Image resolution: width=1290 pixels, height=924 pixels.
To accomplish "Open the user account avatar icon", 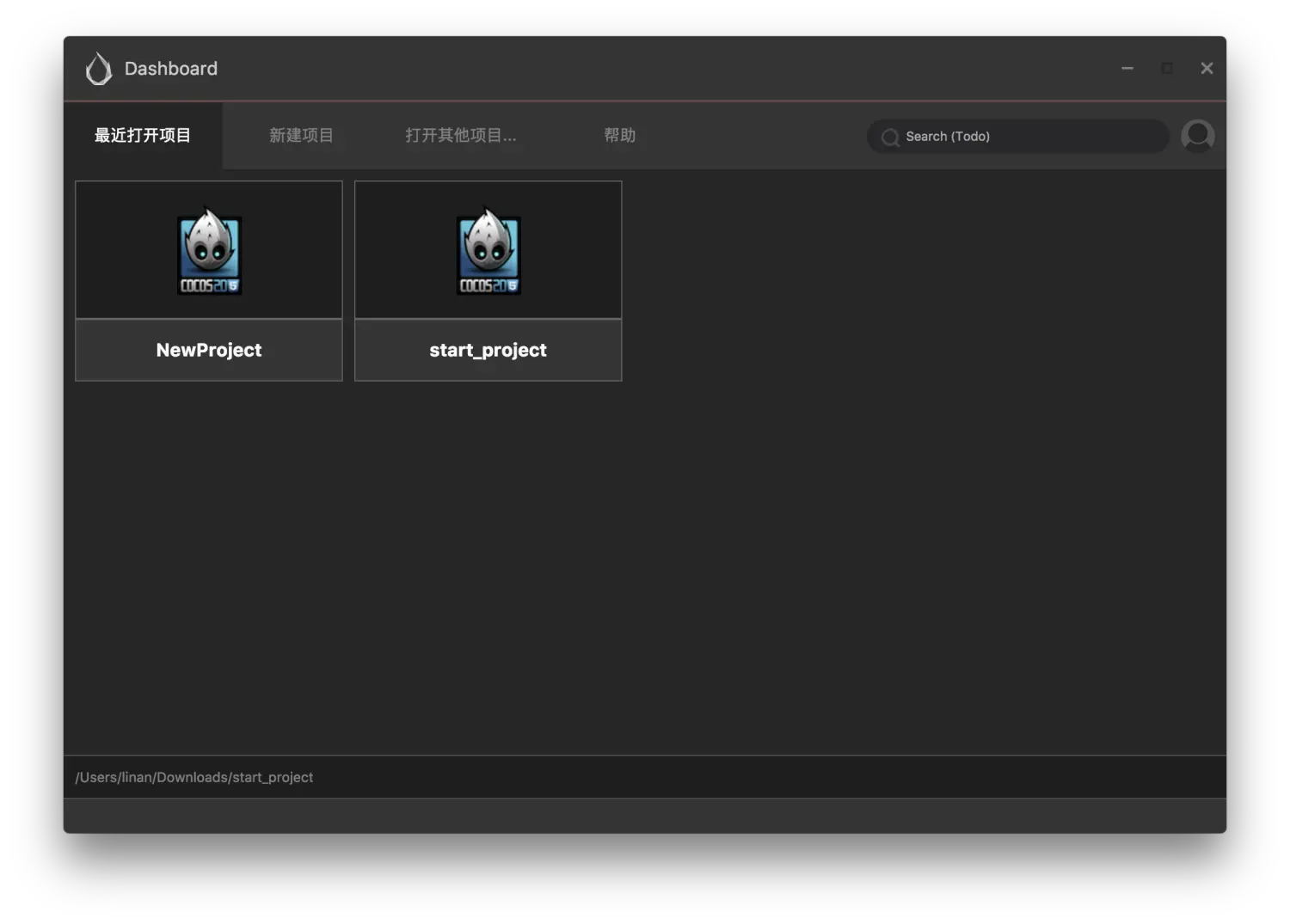I will (1197, 136).
